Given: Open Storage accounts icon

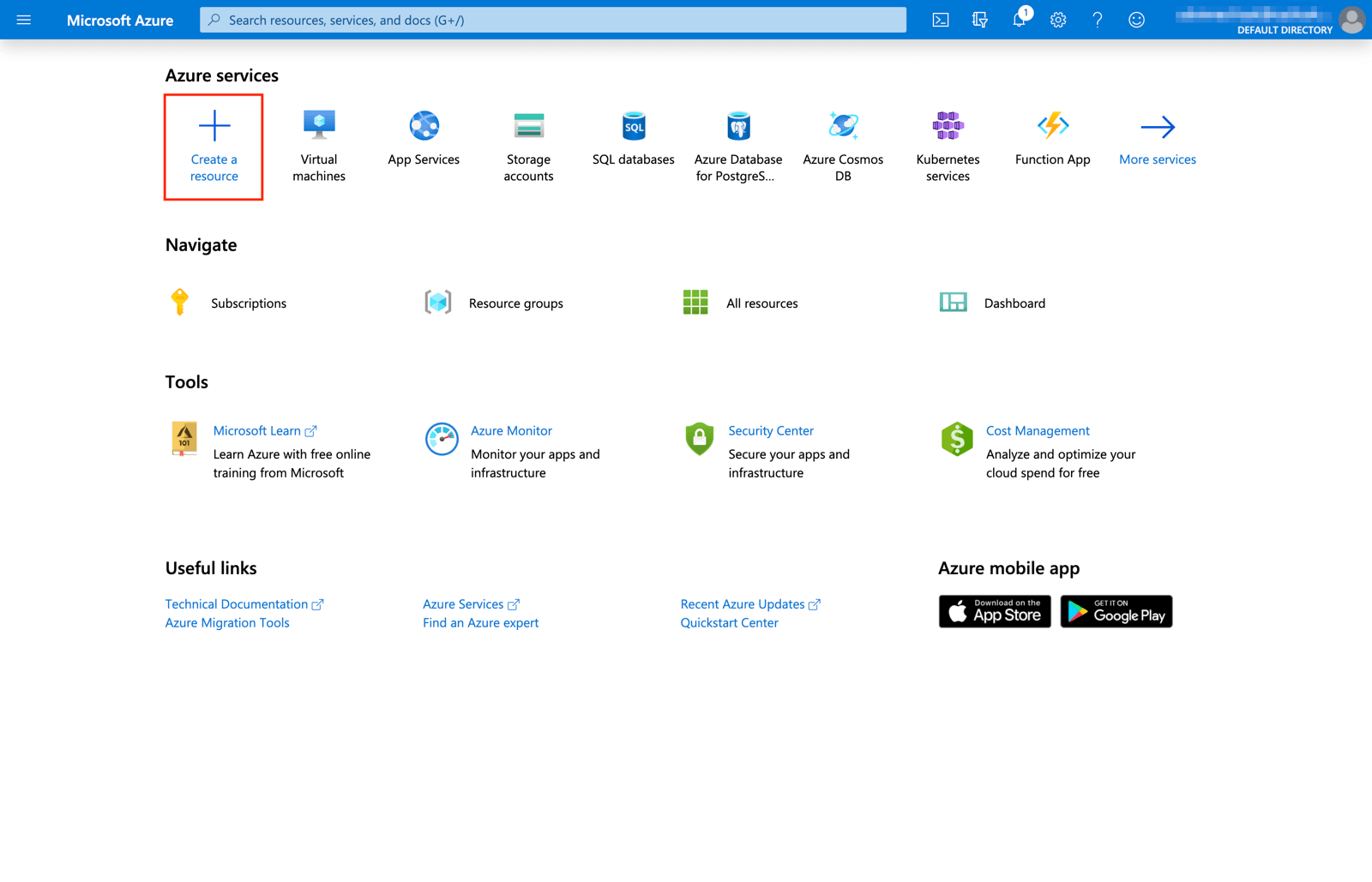Looking at the screenshot, I should click(528, 126).
